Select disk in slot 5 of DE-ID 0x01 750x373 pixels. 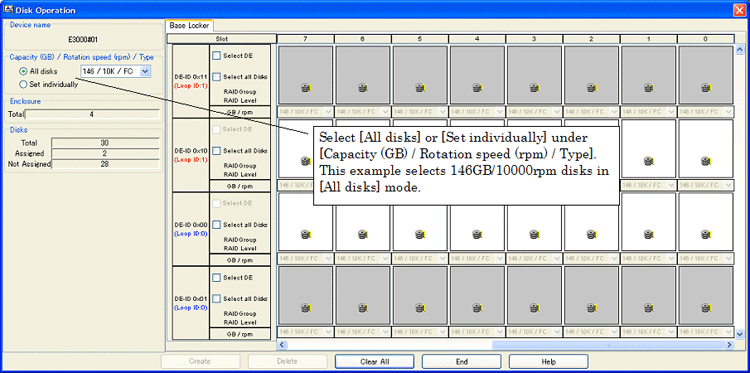(419, 296)
